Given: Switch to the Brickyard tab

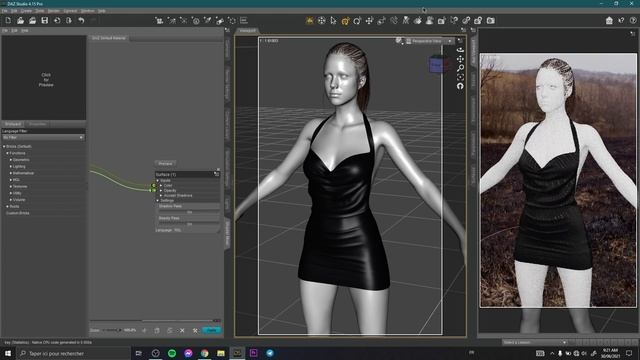Looking at the screenshot, I should pos(13,124).
